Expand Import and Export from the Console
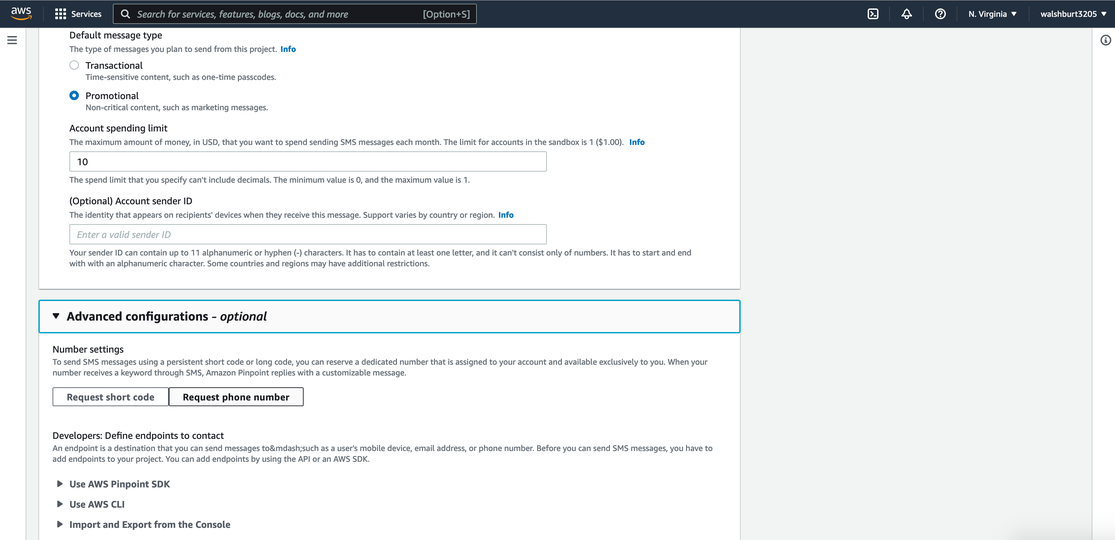 (142, 524)
